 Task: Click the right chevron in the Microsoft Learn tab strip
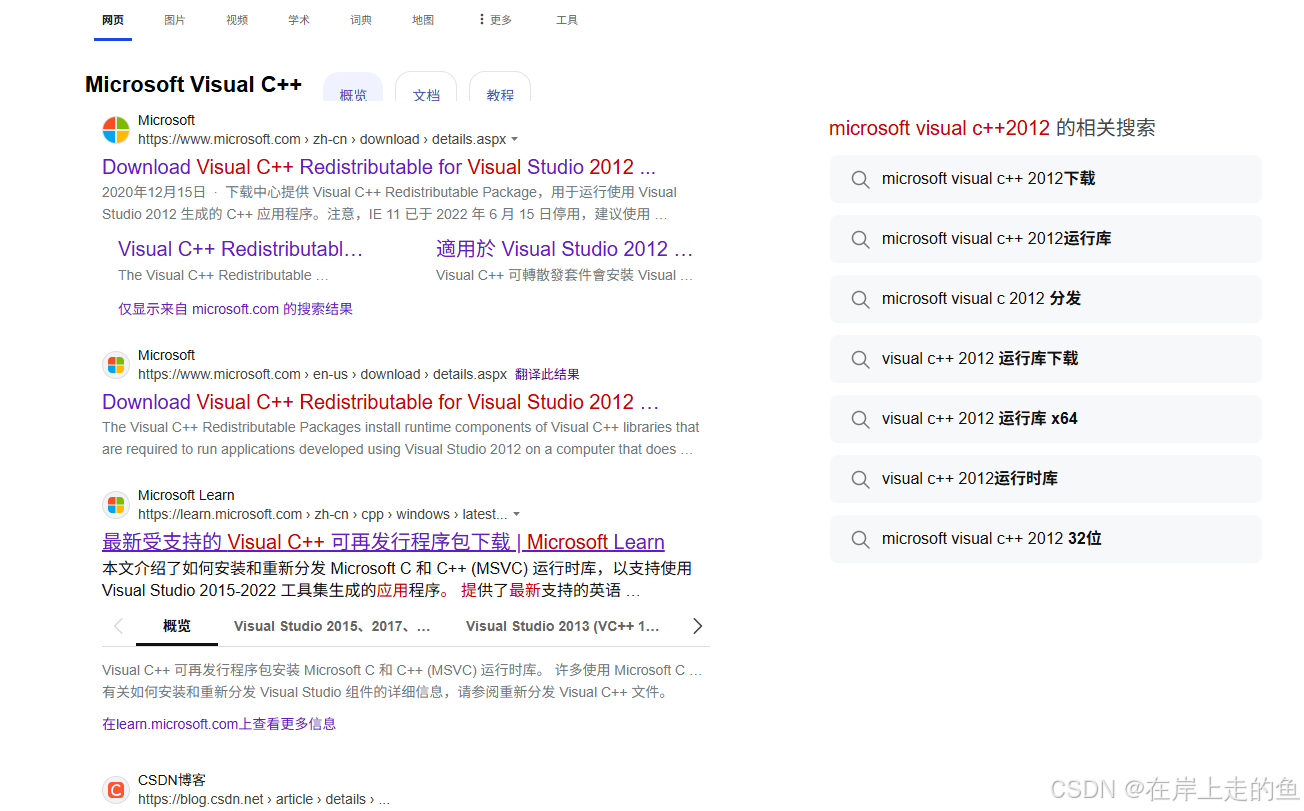tap(698, 626)
